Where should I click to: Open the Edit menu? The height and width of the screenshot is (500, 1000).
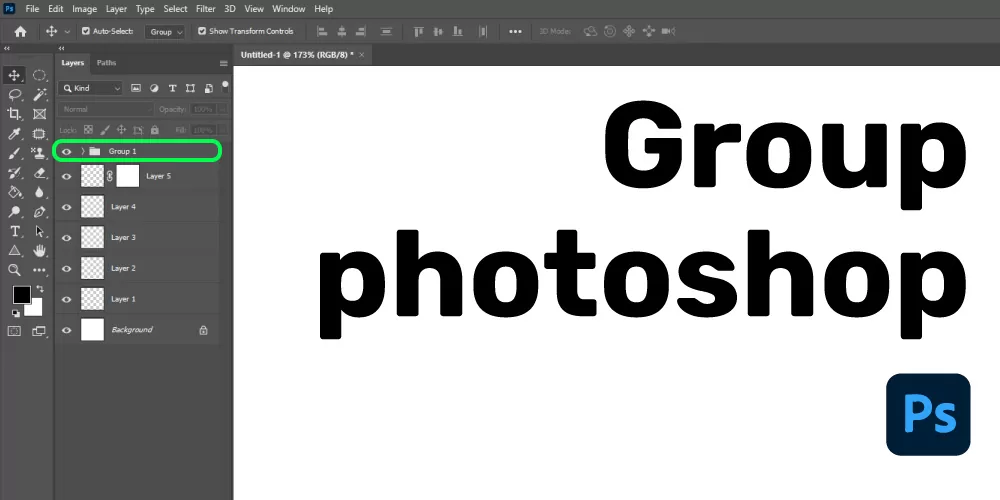coord(55,9)
